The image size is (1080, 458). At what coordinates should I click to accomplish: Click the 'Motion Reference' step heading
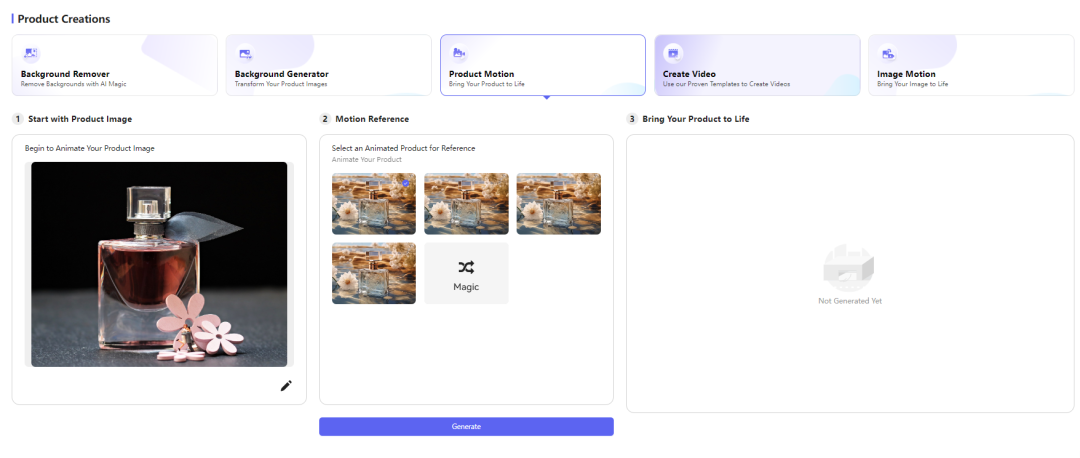coord(372,119)
